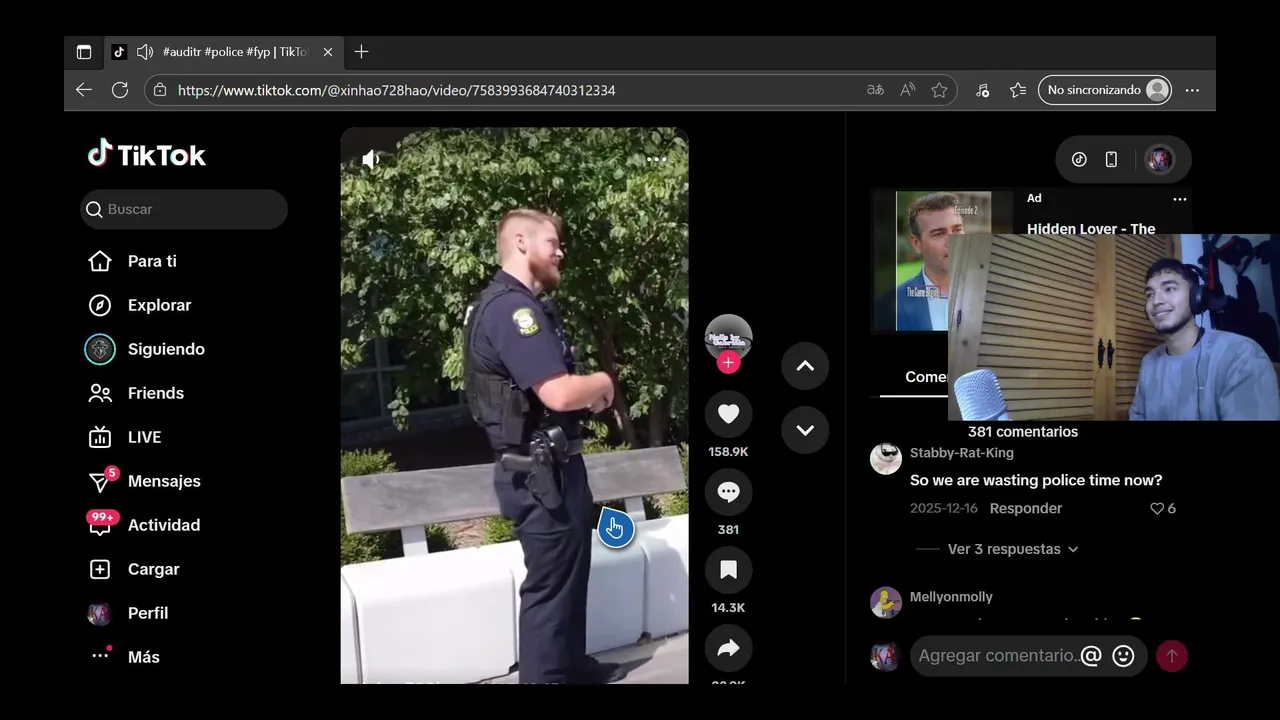Click the get coins icon top right

click(x=1079, y=159)
